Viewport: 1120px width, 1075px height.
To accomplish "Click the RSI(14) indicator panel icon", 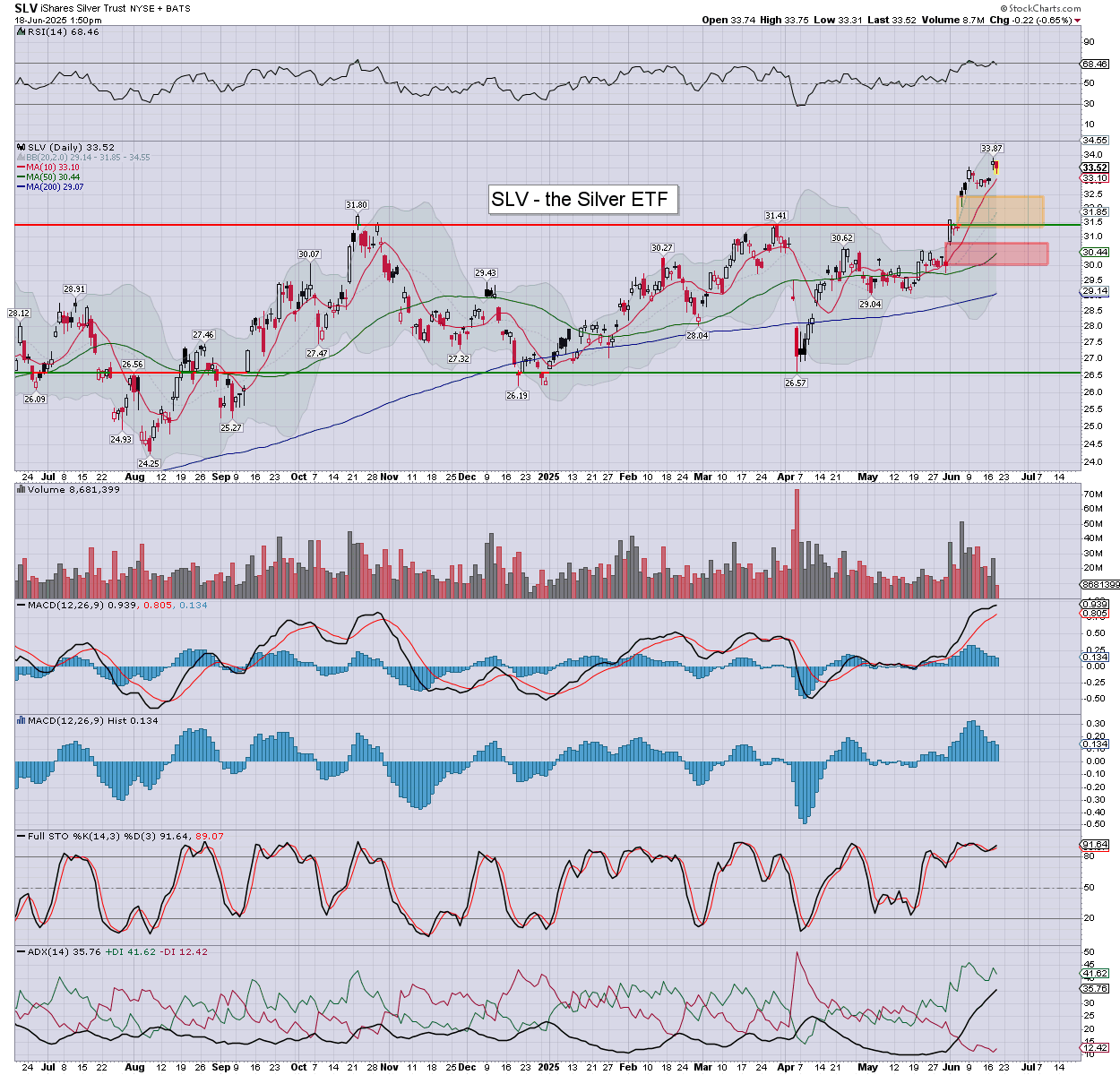I will coord(22,32).
